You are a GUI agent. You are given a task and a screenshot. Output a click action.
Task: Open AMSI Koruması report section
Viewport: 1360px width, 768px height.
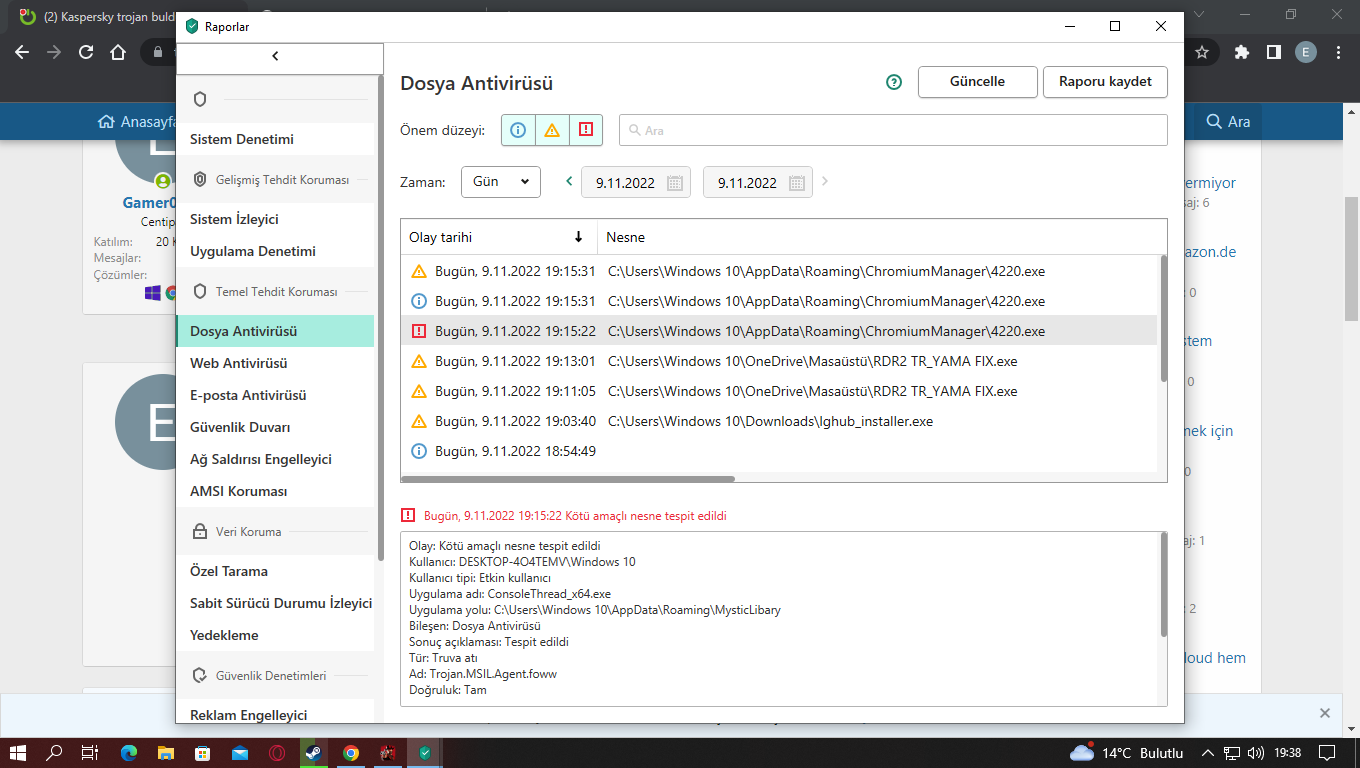pyautogui.click(x=275, y=491)
